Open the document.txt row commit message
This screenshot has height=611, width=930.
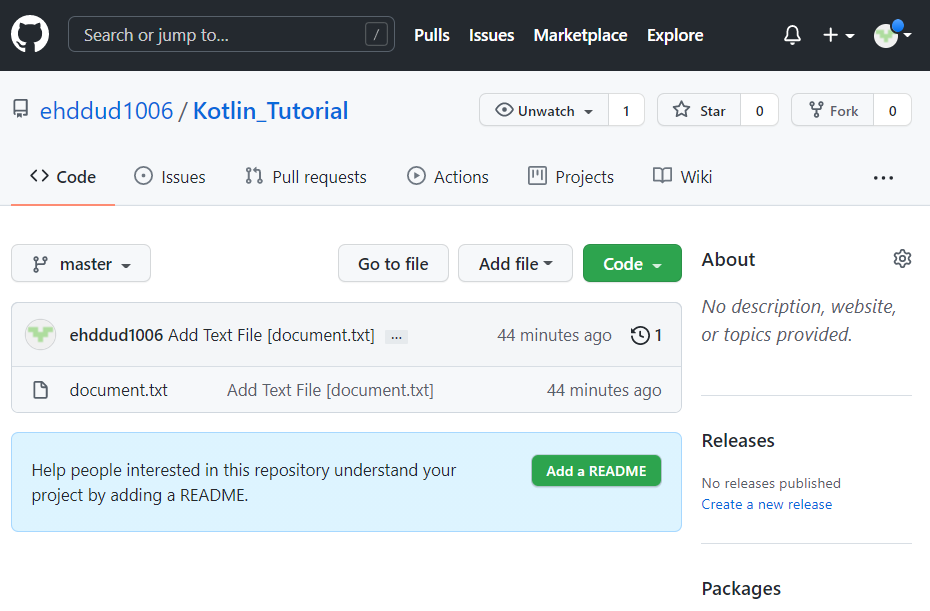pyautogui.click(x=330, y=390)
